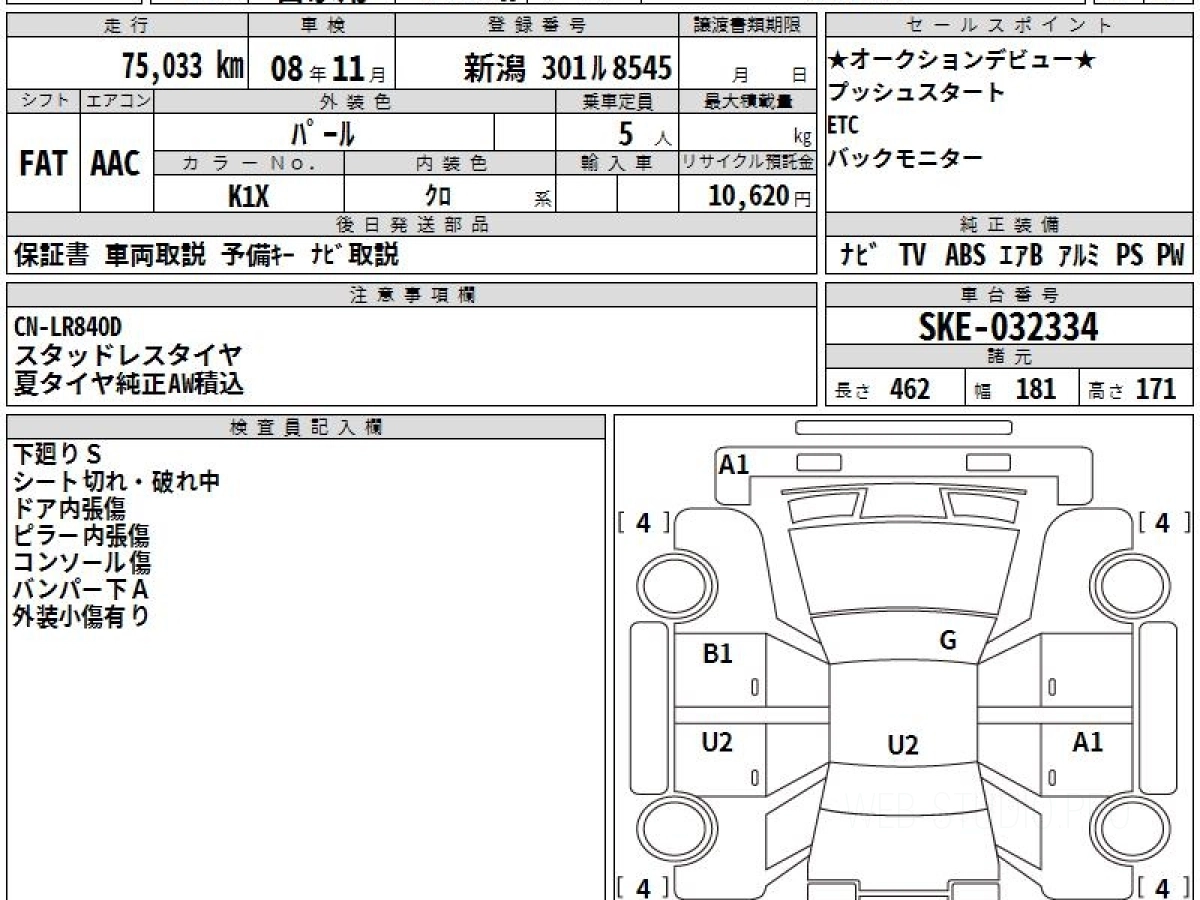The width and height of the screenshot is (1200, 900).
Task: Click the リサイクル預託金 header cell
Action: point(748,163)
